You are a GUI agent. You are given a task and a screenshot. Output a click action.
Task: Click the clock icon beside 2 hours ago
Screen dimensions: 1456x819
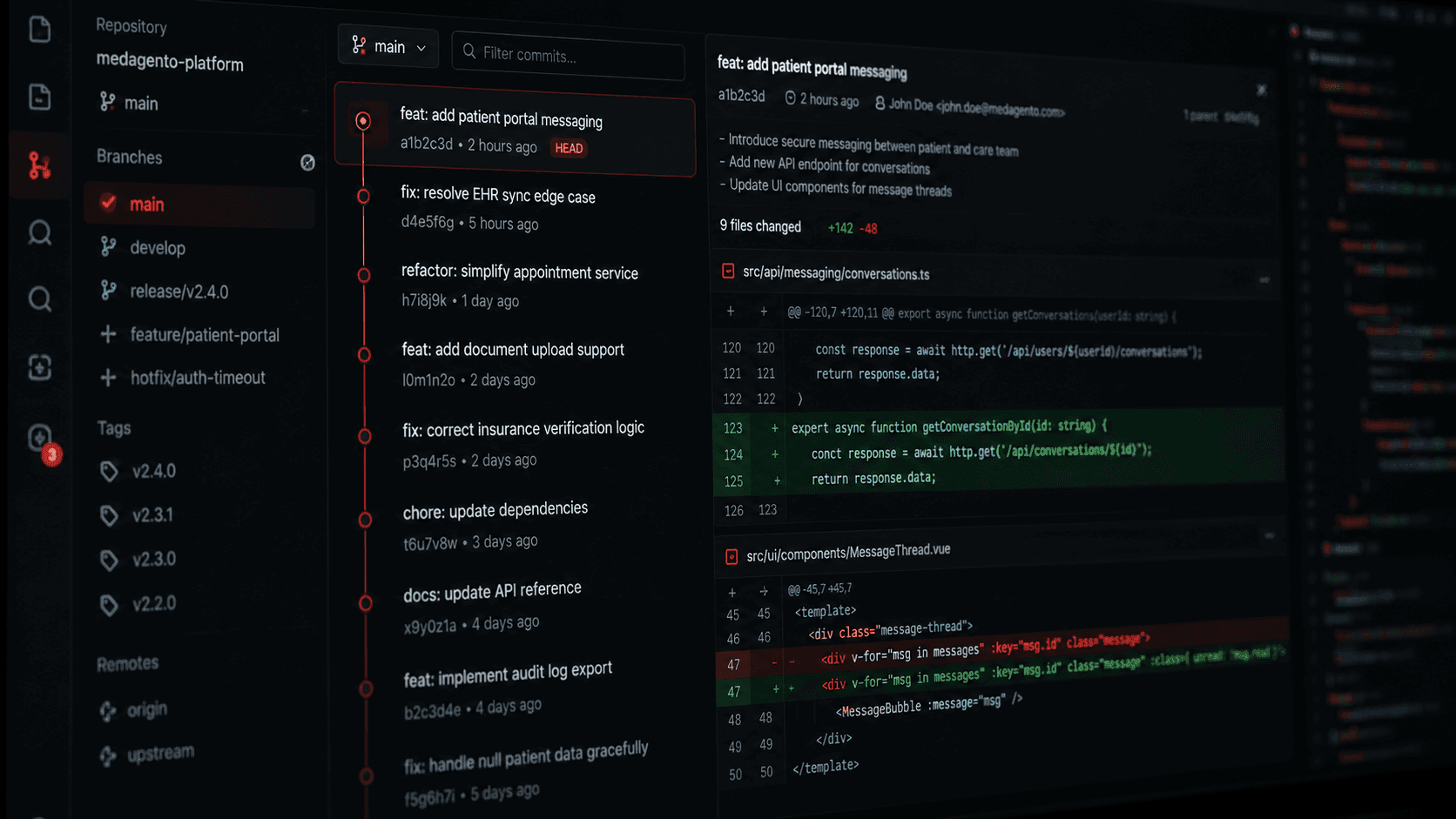[x=791, y=98]
